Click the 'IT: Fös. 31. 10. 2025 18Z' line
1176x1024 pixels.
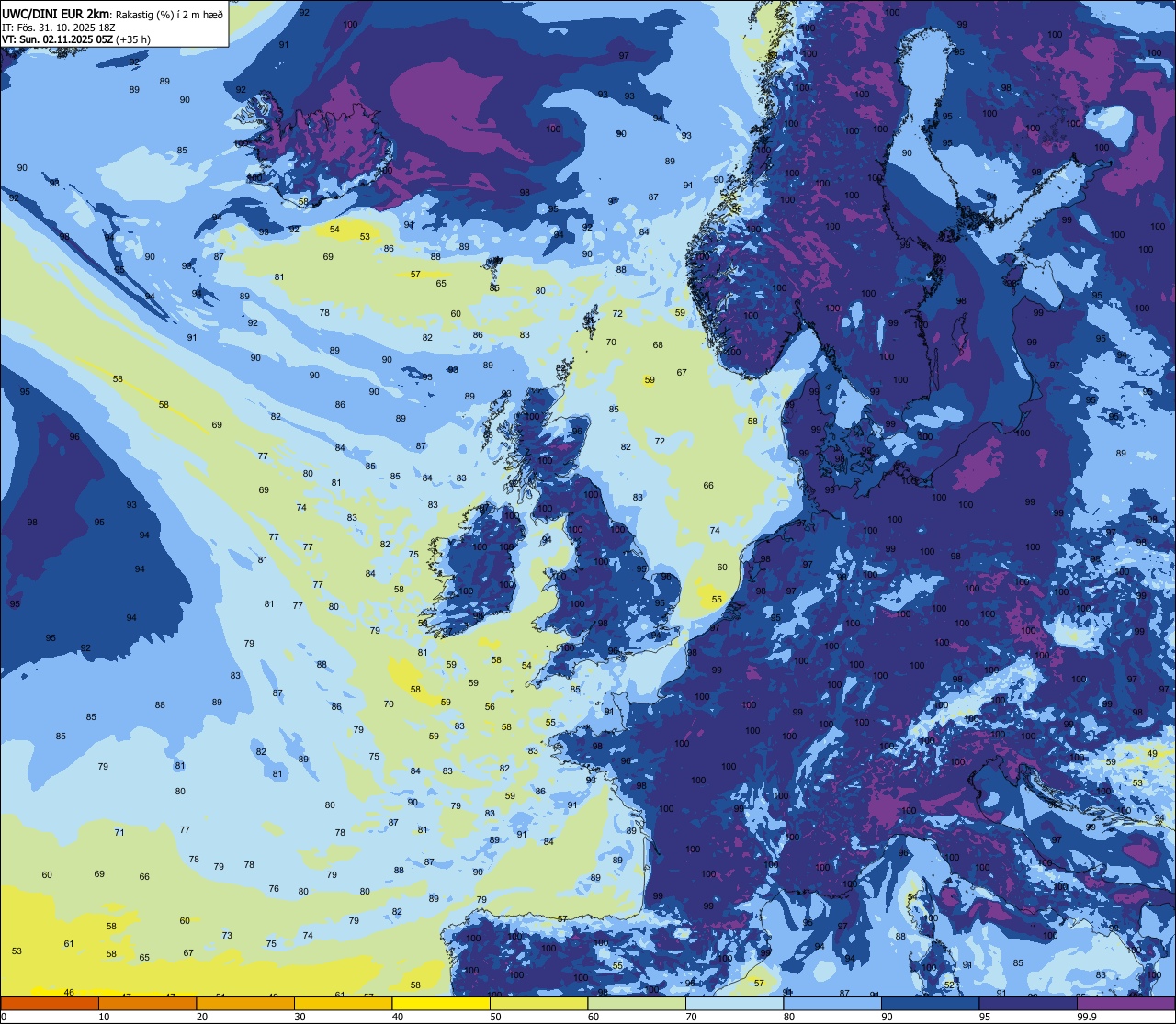tap(58, 27)
